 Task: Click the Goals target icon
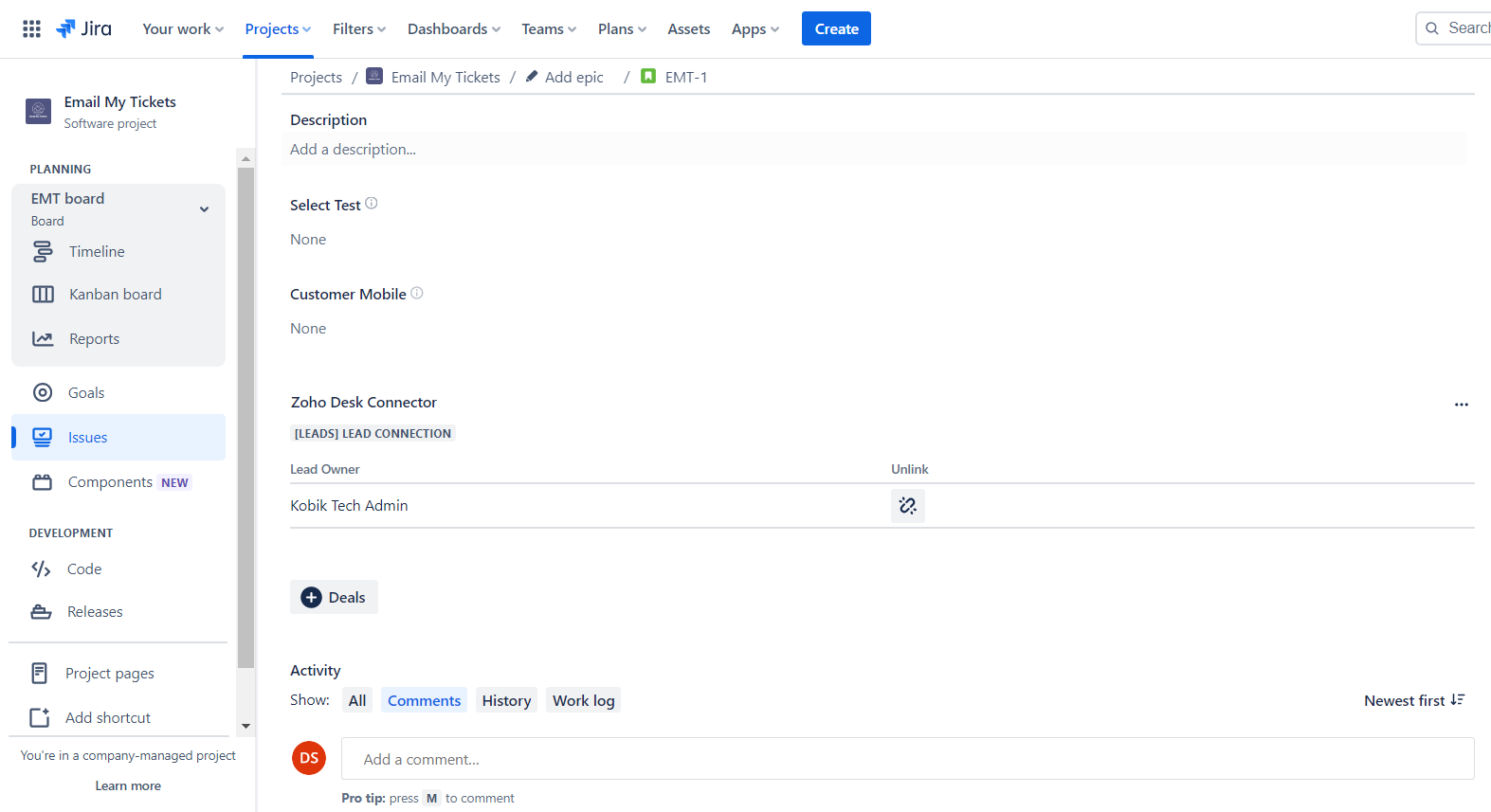click(x=43, y=392)
